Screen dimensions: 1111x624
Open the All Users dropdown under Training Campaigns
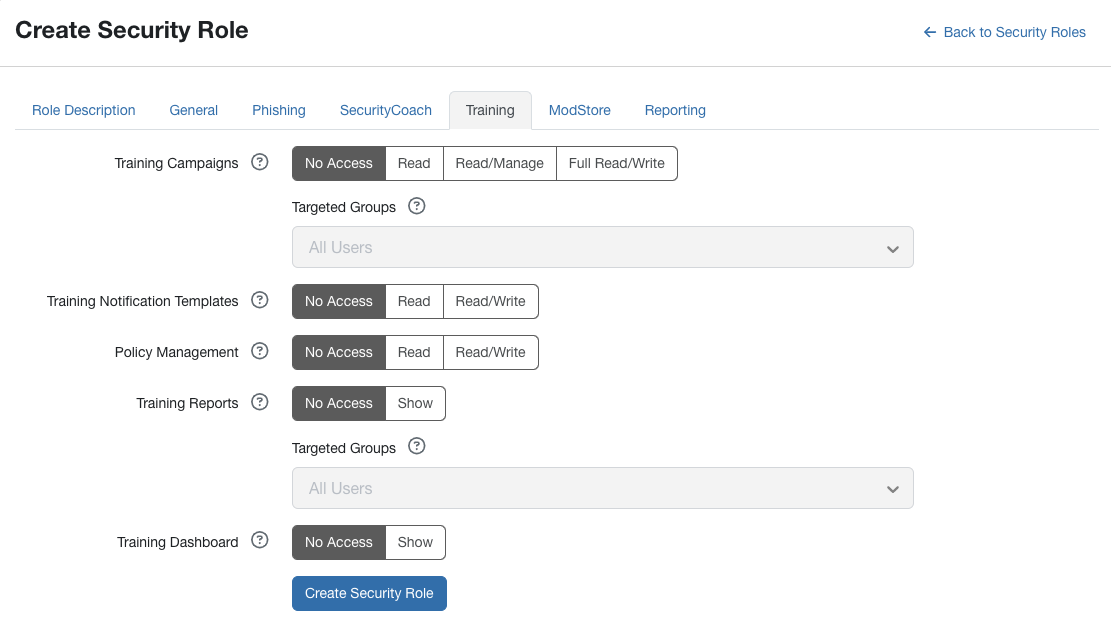click(602, 247)
